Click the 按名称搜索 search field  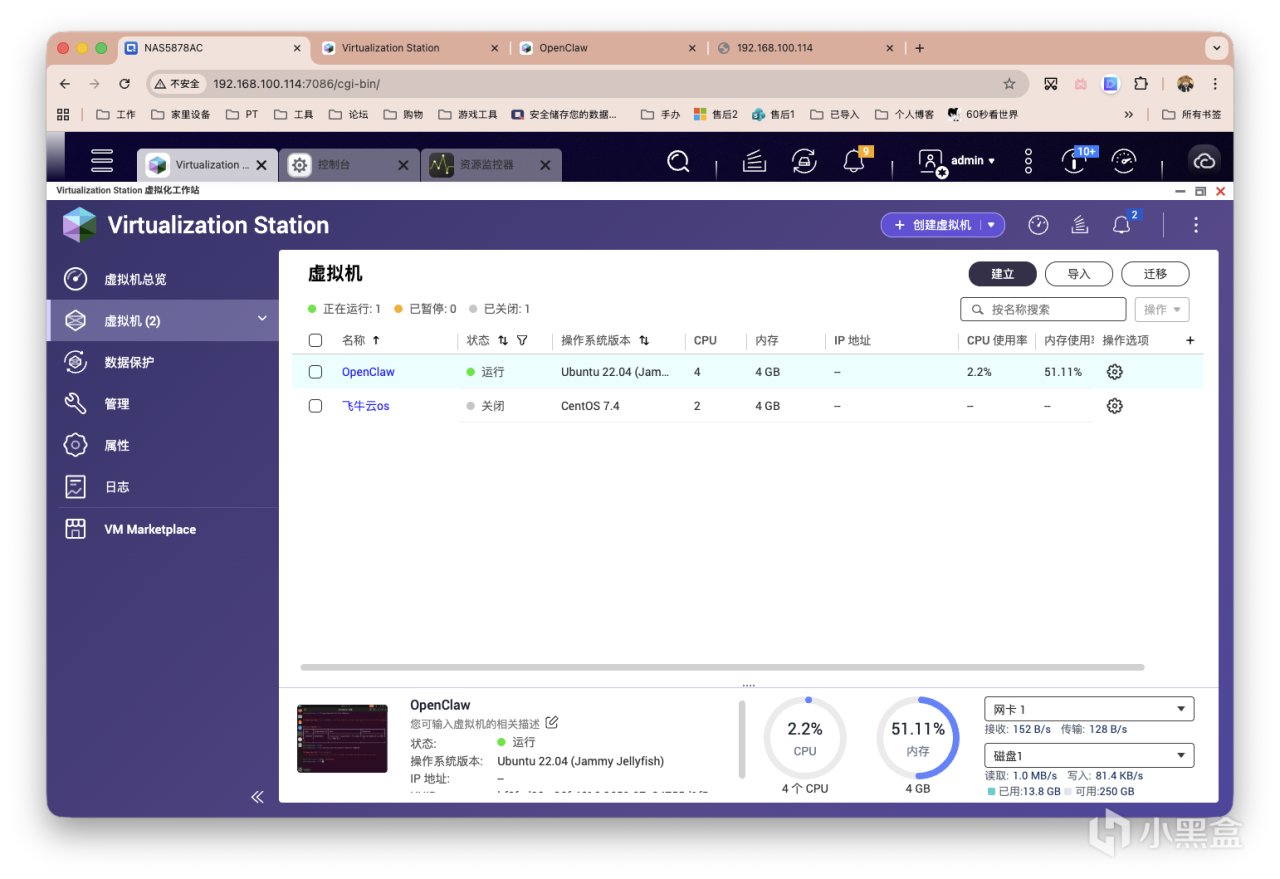click(1043, 309)
